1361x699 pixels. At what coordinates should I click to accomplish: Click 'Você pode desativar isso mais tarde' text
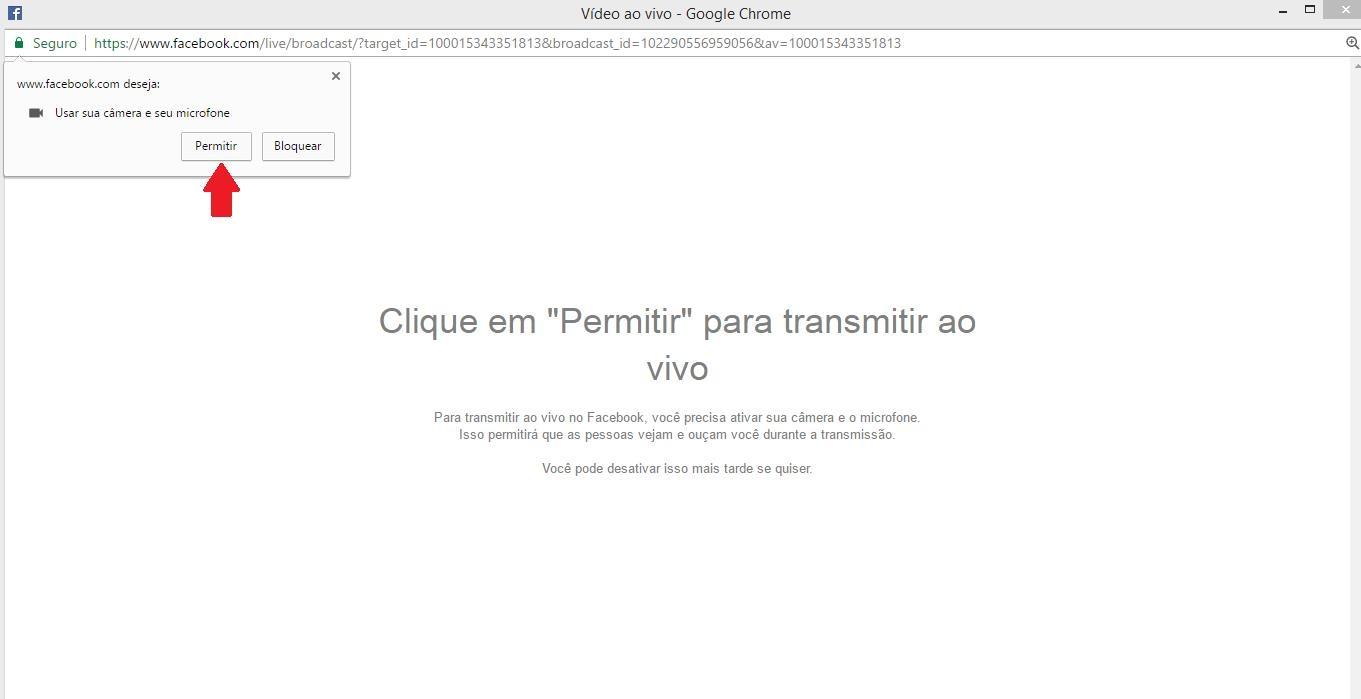[x=677, y=468]
